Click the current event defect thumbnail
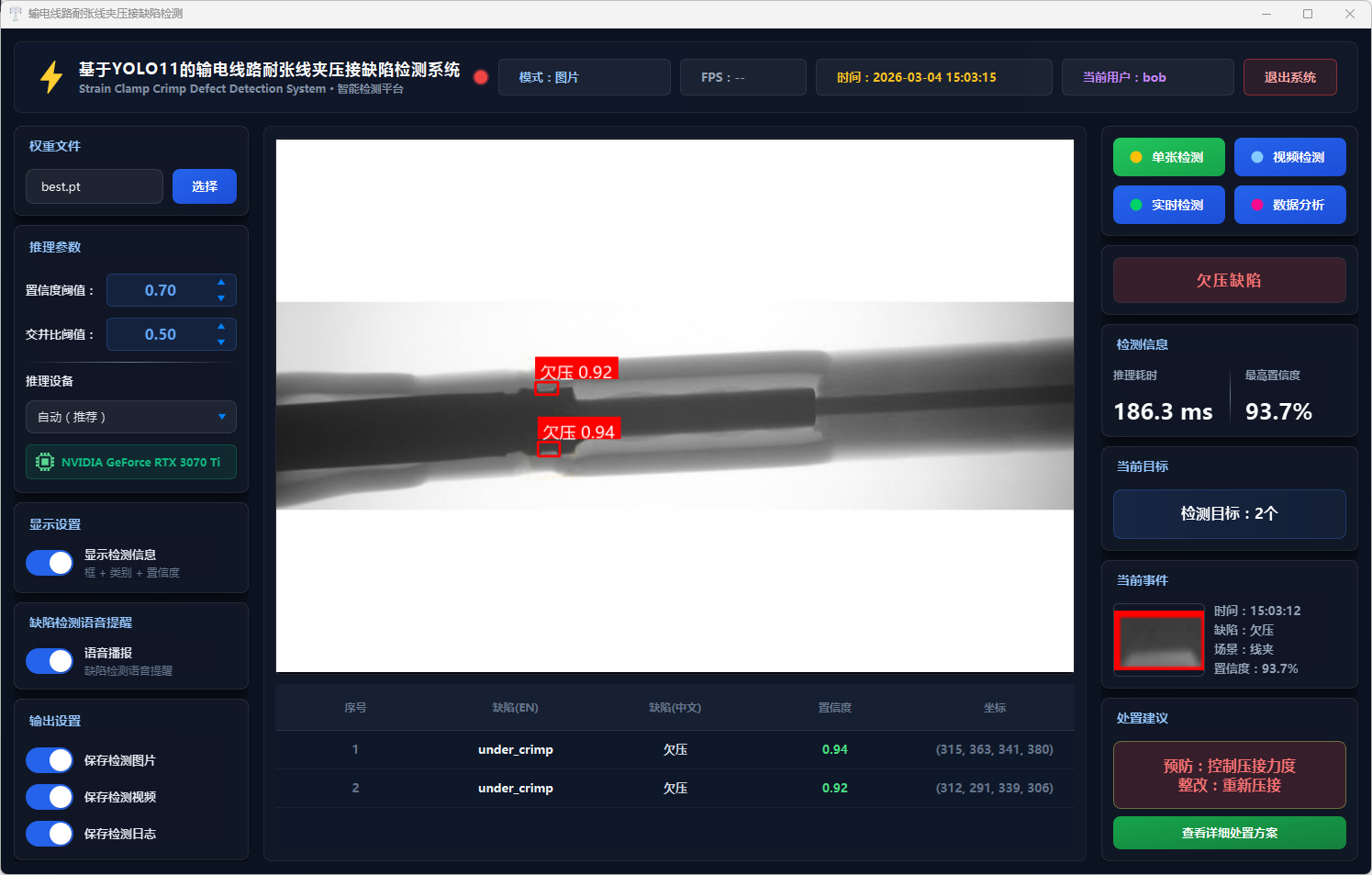Viewport: 1372px width, 875px height. 1158,640
